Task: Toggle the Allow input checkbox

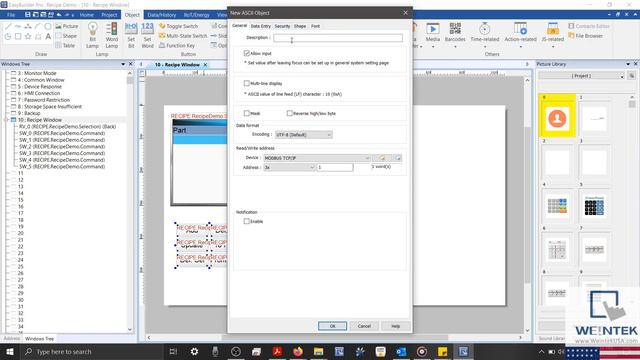Action: point(247,53)
